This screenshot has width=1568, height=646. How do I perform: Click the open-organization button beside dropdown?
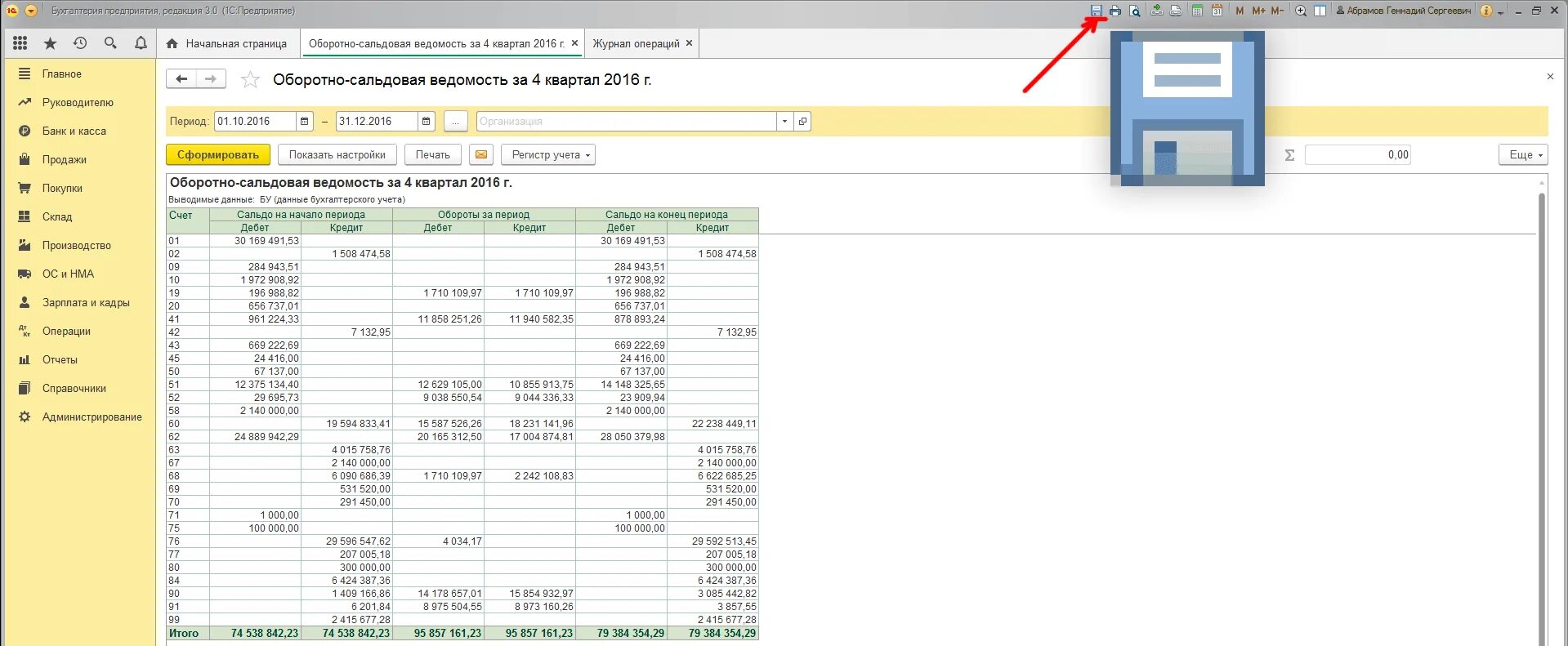[x=802, y=121]
